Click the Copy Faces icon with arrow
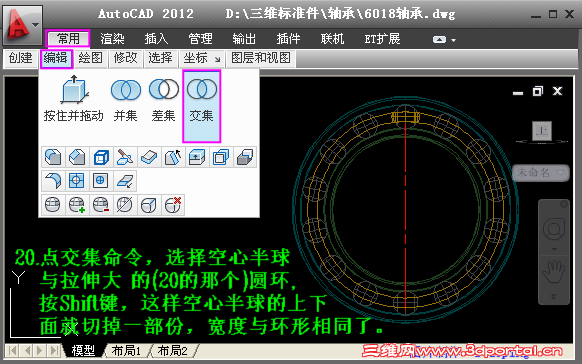Screen dimensions: 582x364 click(125, 181)
